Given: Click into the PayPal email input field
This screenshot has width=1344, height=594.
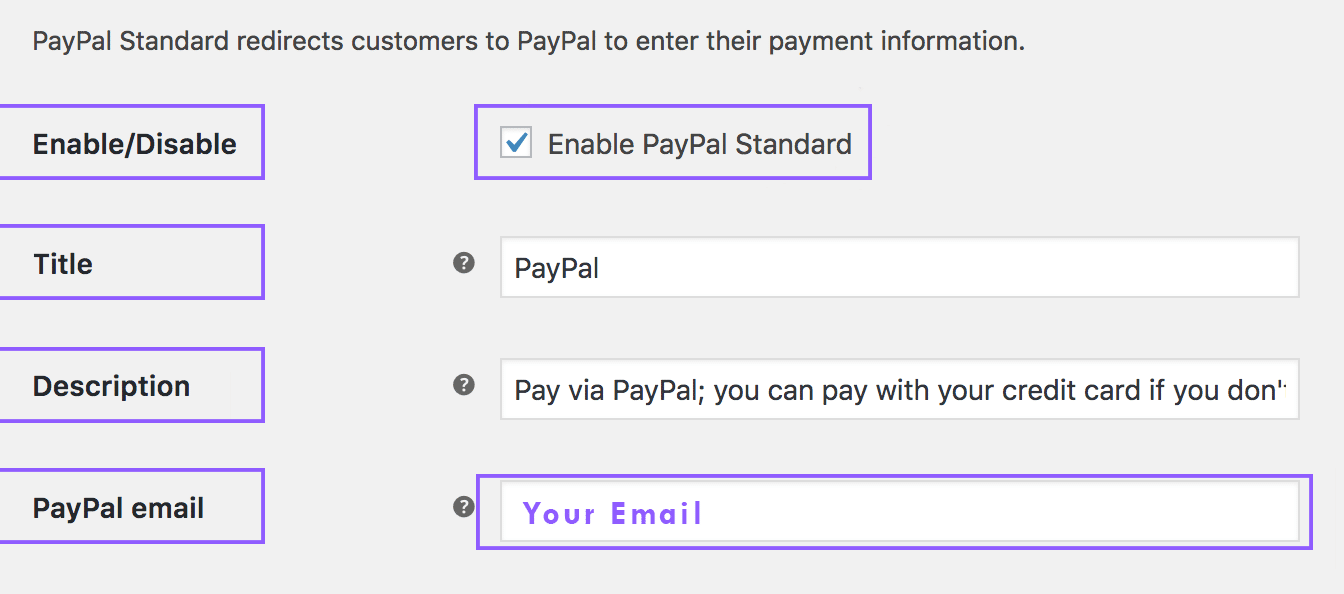Looking at the screenshot, I should tap(899, 511).
